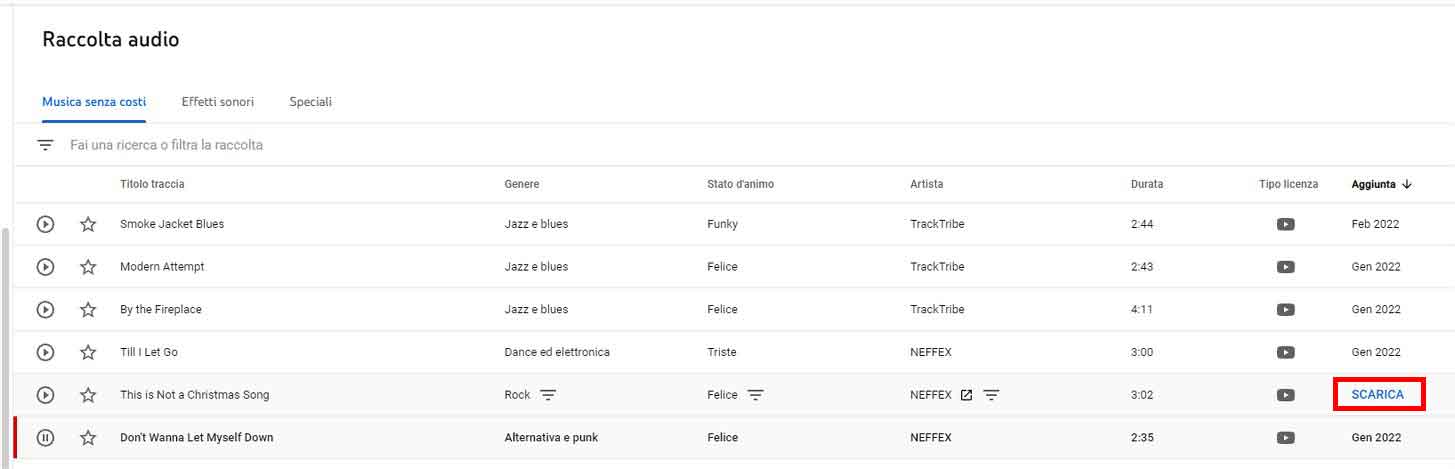Screen dimensions: 1455x469
Task: Filter by Felice mood icon
Action: click(x=755, y=395)
